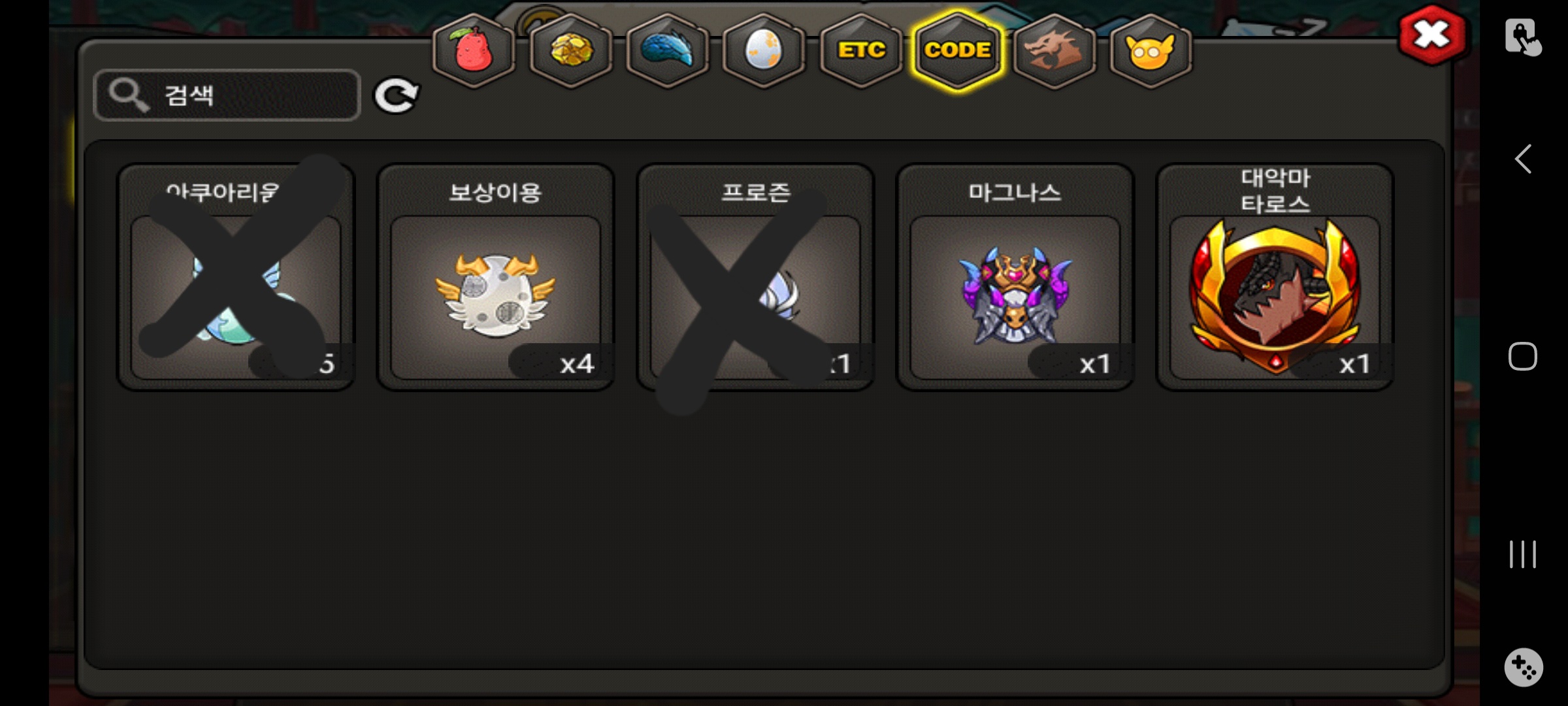Image resolution: width=1568 pixels, height=706 pixels.
Task: Open the game controller tools icon
Action: pyautogui.click(x=1523, y=667)
